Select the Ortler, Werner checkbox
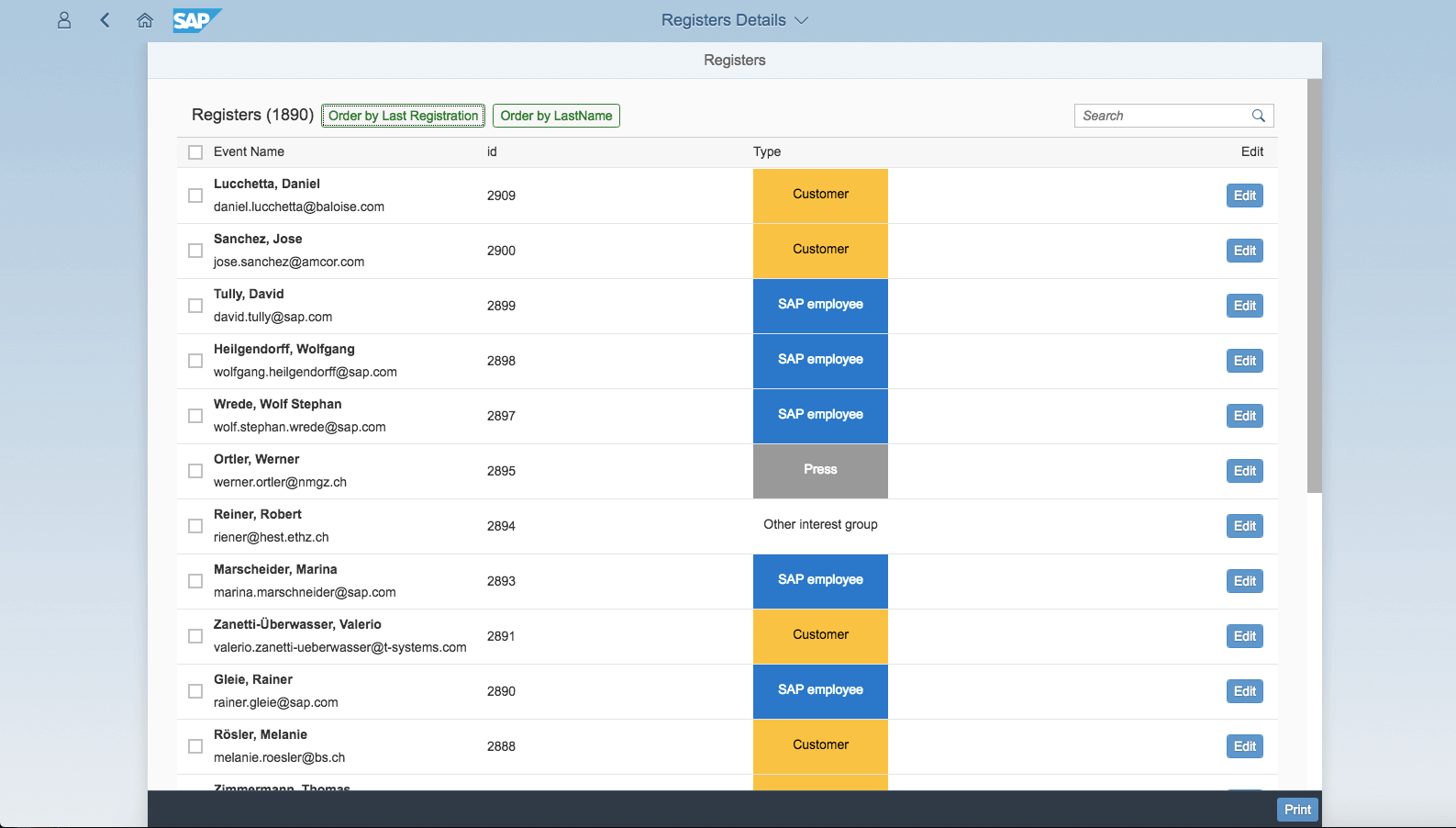The width and height of the screenshot is (1456, 828). (x=195, y=471)
